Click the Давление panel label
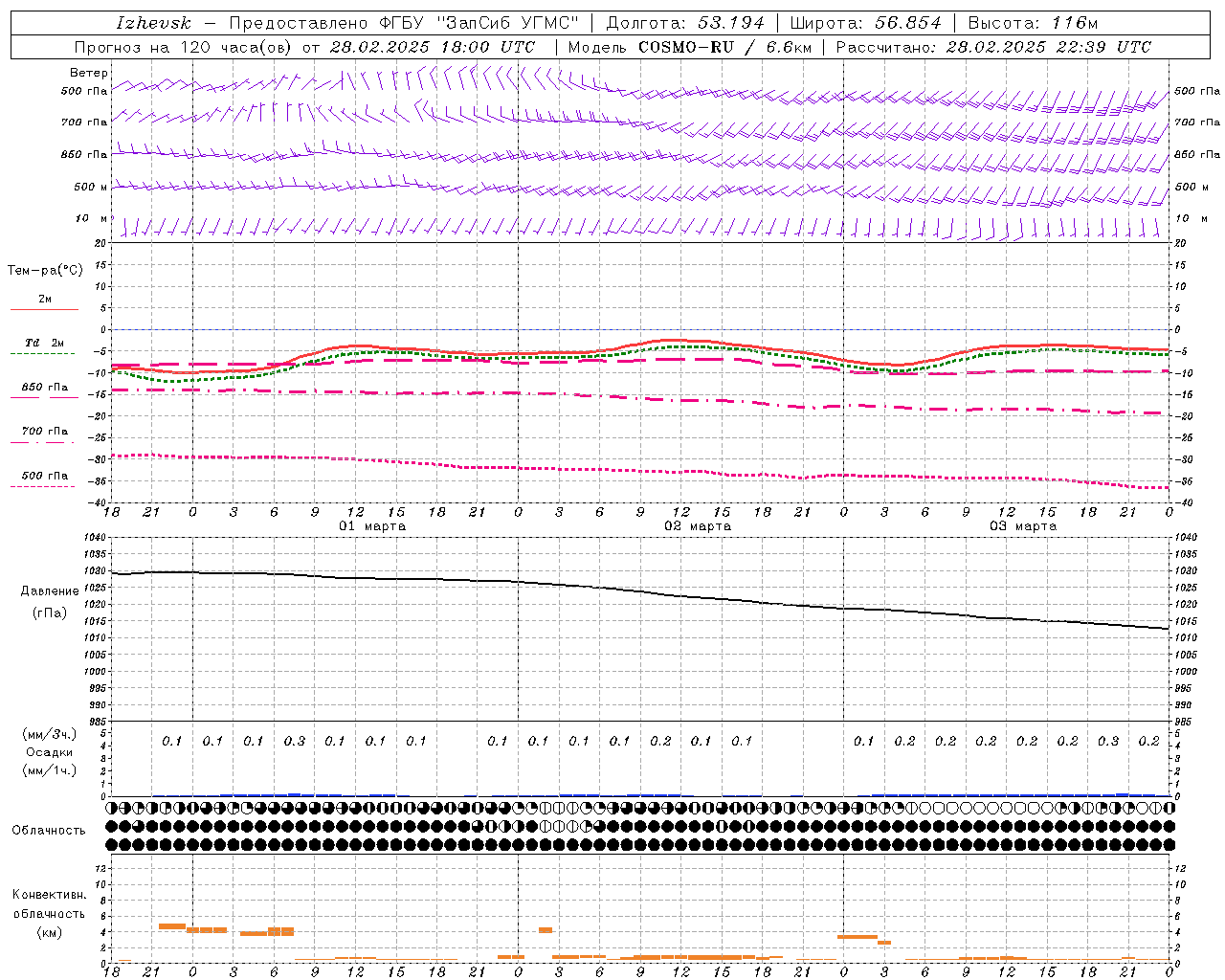The image size is (1225, 980). pyautogui.click(x=50, y=591)
